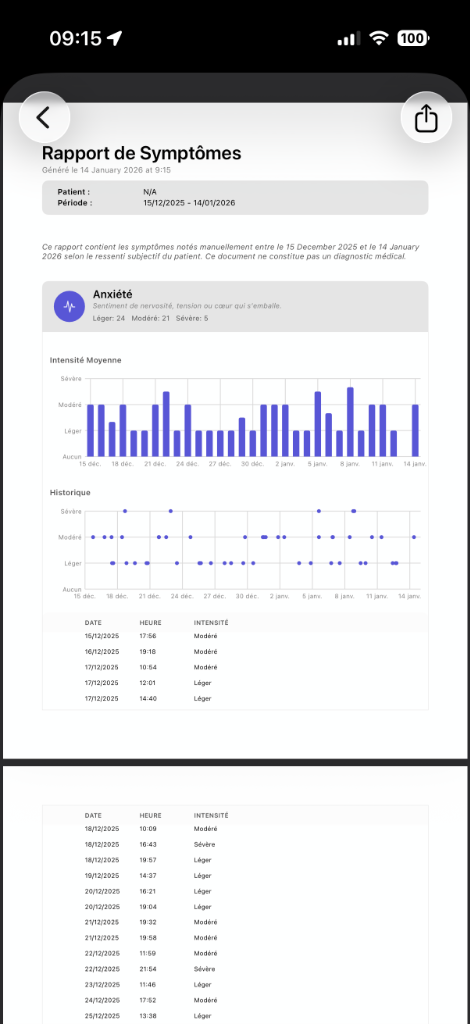This screenshot has height=1024, width=470.
Task: Tap the 'Modéré: 21' count
Action: tap(151, 318)
